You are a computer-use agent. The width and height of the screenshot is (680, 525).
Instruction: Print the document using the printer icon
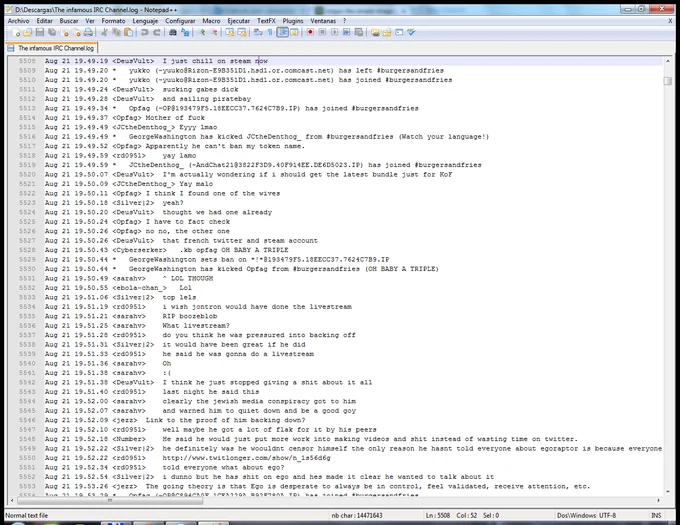coord(88,32)
